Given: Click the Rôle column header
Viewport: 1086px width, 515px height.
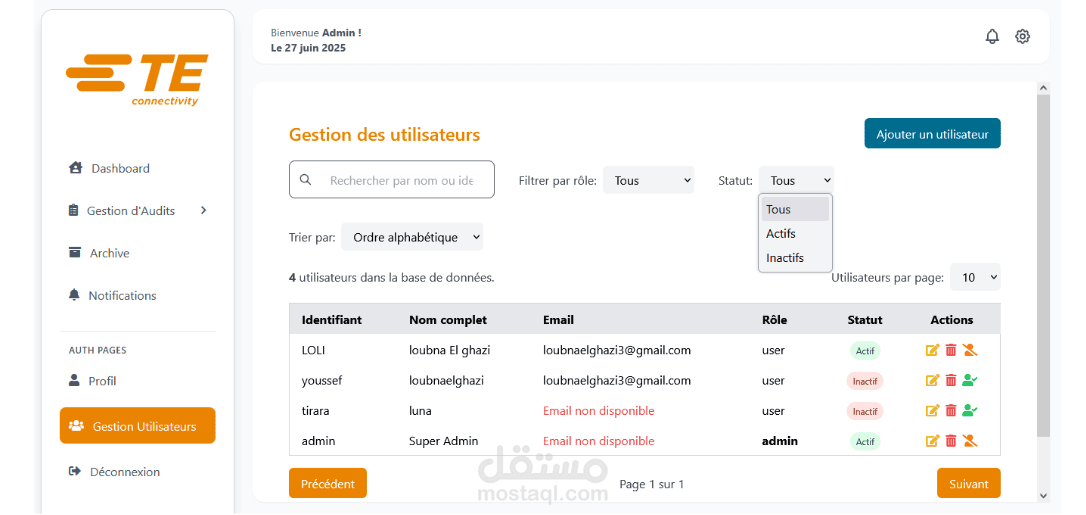Looking at the screenshot, I should pos(774,319).
